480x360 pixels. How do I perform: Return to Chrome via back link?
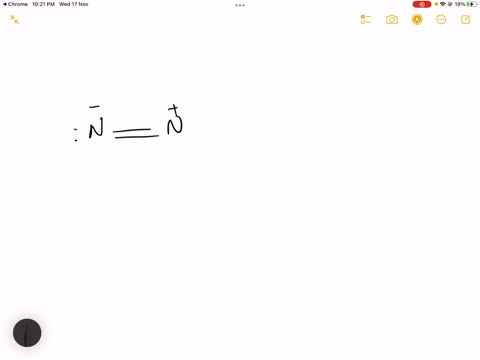point(15,4)
